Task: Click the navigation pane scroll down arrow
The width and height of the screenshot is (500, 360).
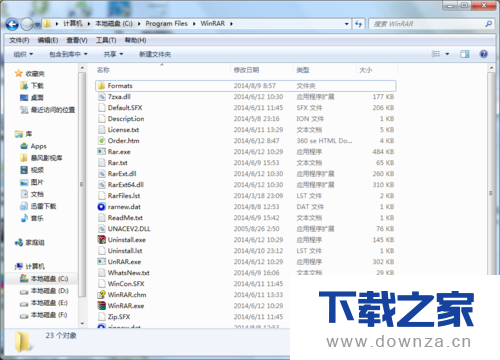Action: [x=82, y=323]
